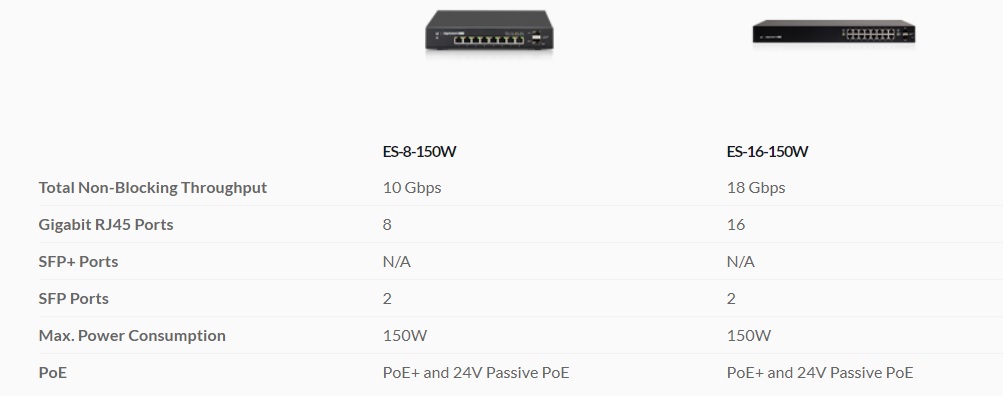
Task: Click the 18 Gbps throughput value
Action: [756, 188]
